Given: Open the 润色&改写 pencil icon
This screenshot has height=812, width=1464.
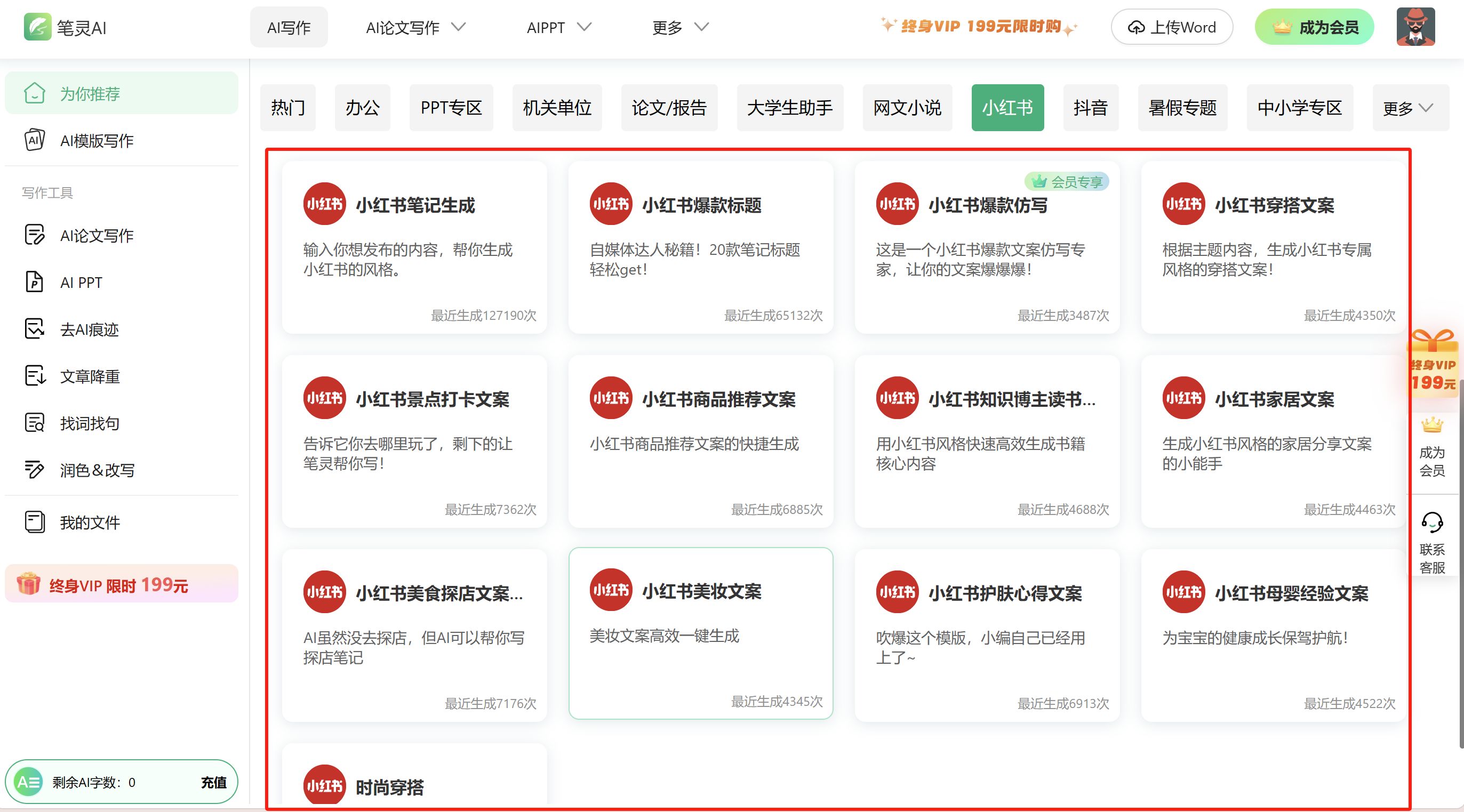Looking at the screenshot, I should [35, 469].
